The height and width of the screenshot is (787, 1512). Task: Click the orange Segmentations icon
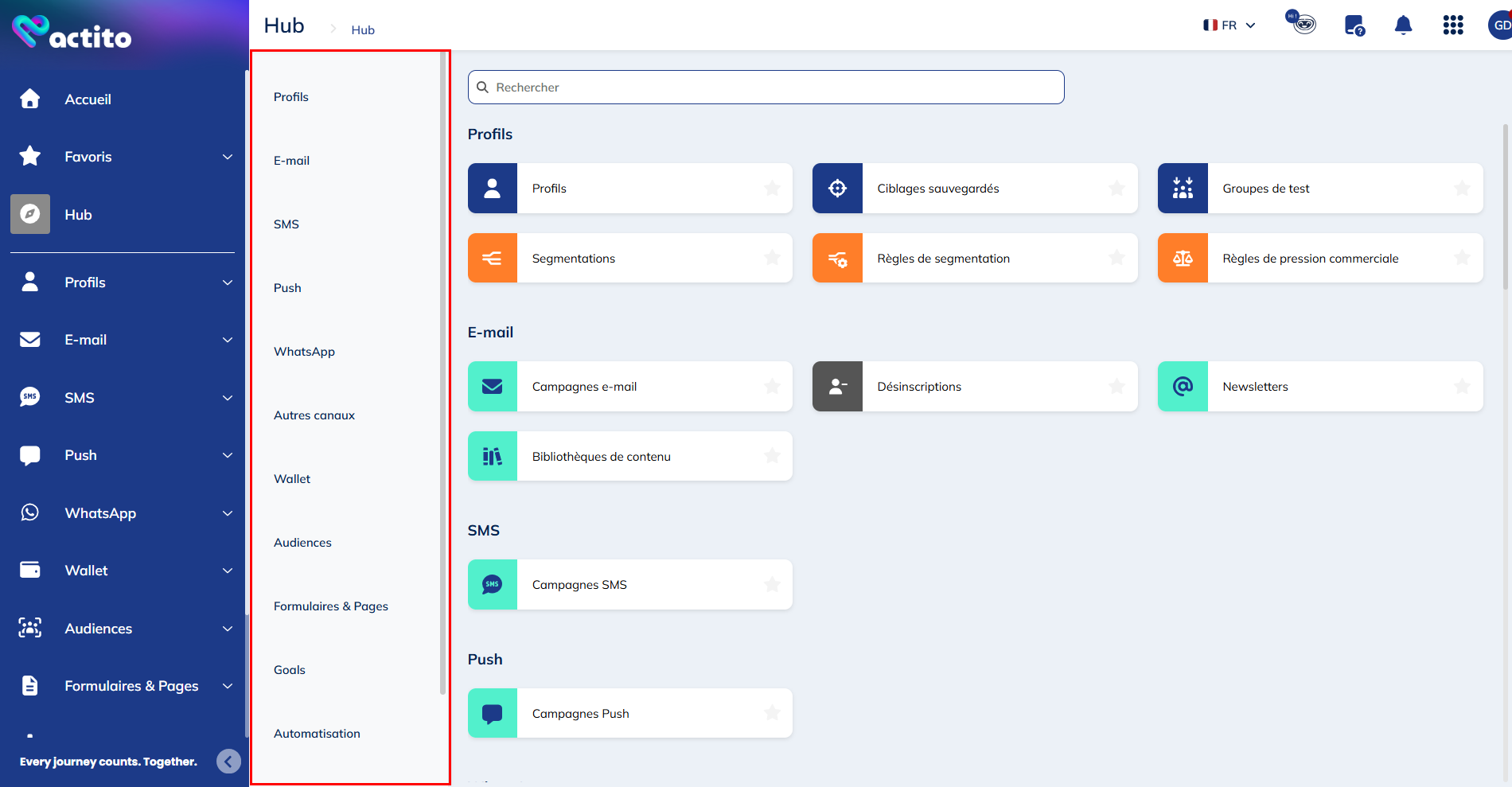[492, 258]
